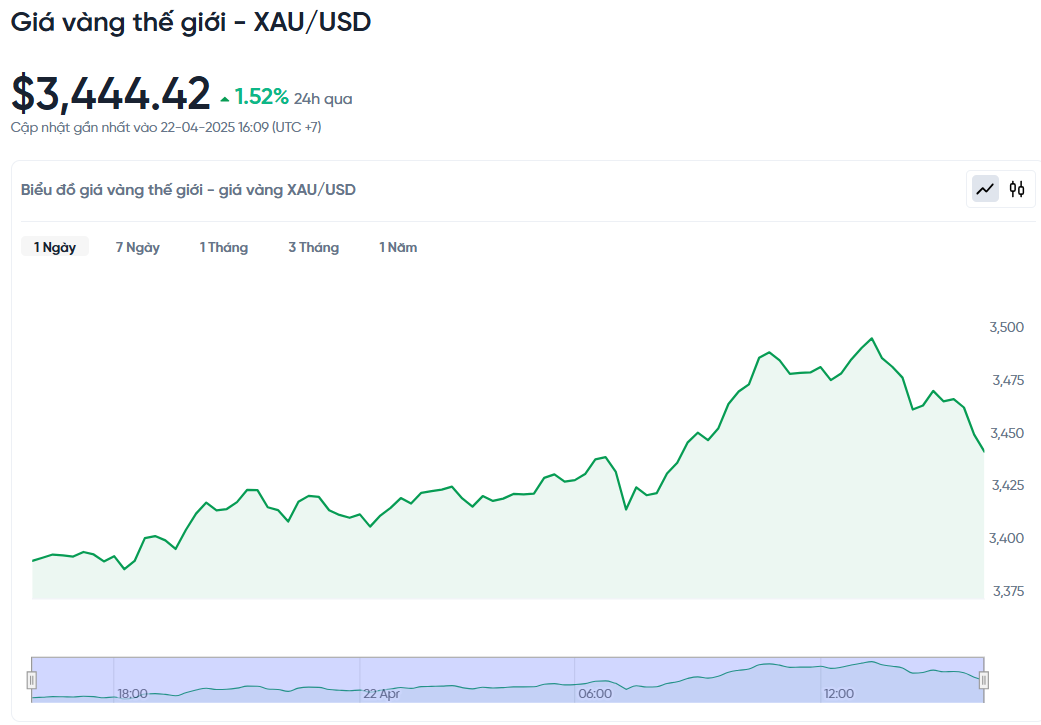Click the 12:00 marker in the navigator

tap(839, 693)
